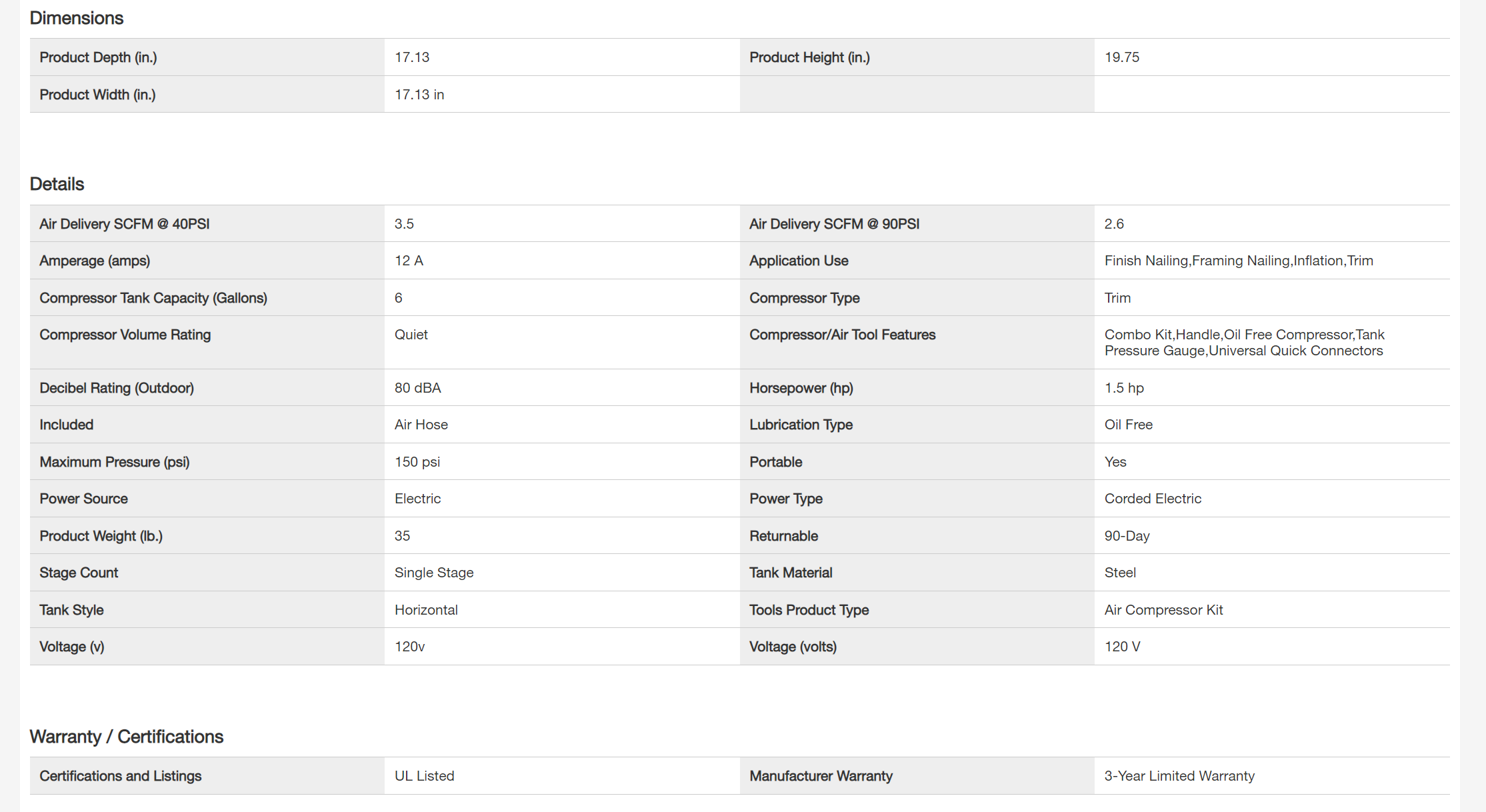Click the Air Delivery SCFM @ 90PSI value 2.6
This screenshot has height=812, width=1486.
coord(1114,224)
